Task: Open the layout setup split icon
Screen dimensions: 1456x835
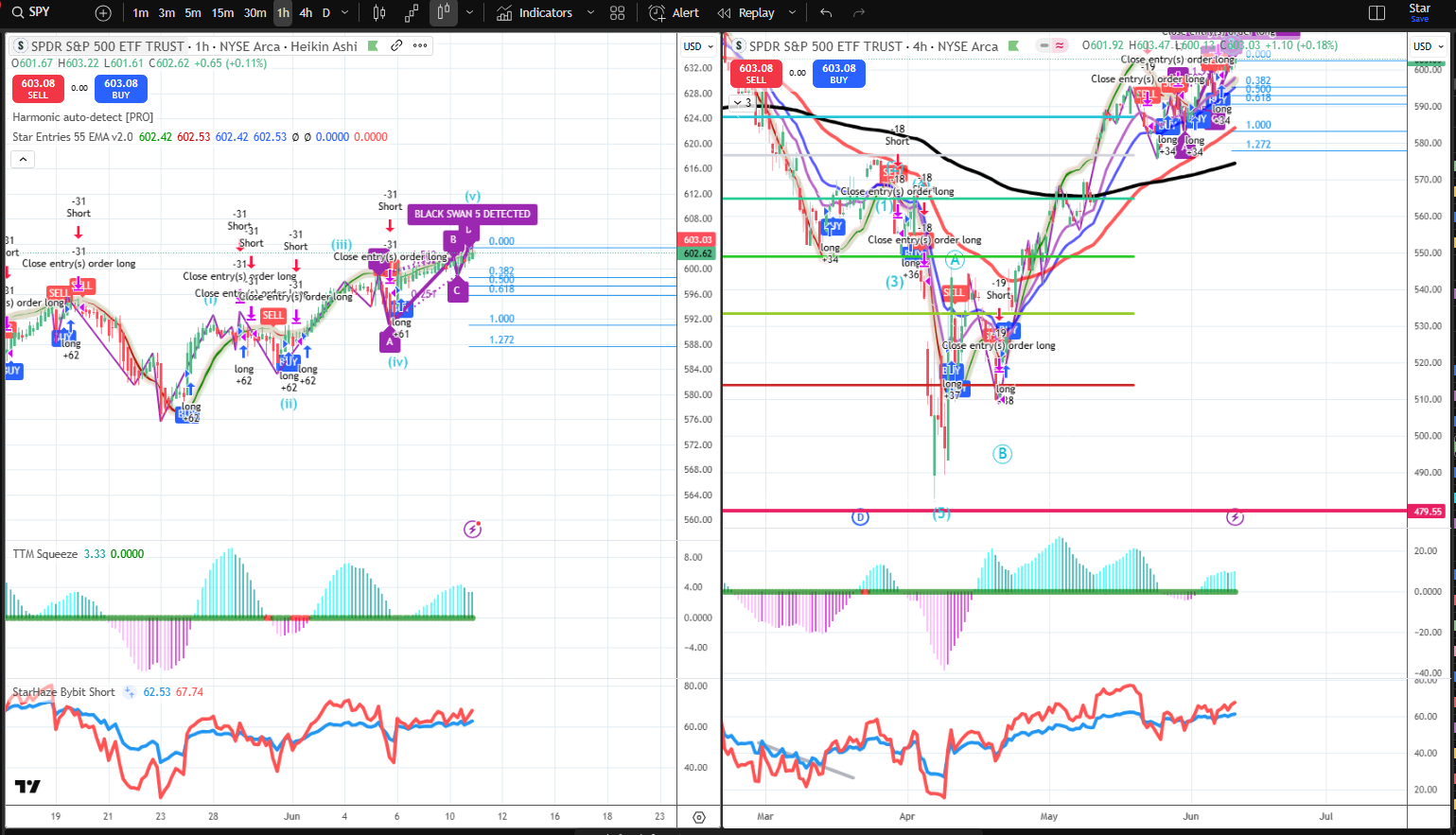Action: tap(1377, 13)
